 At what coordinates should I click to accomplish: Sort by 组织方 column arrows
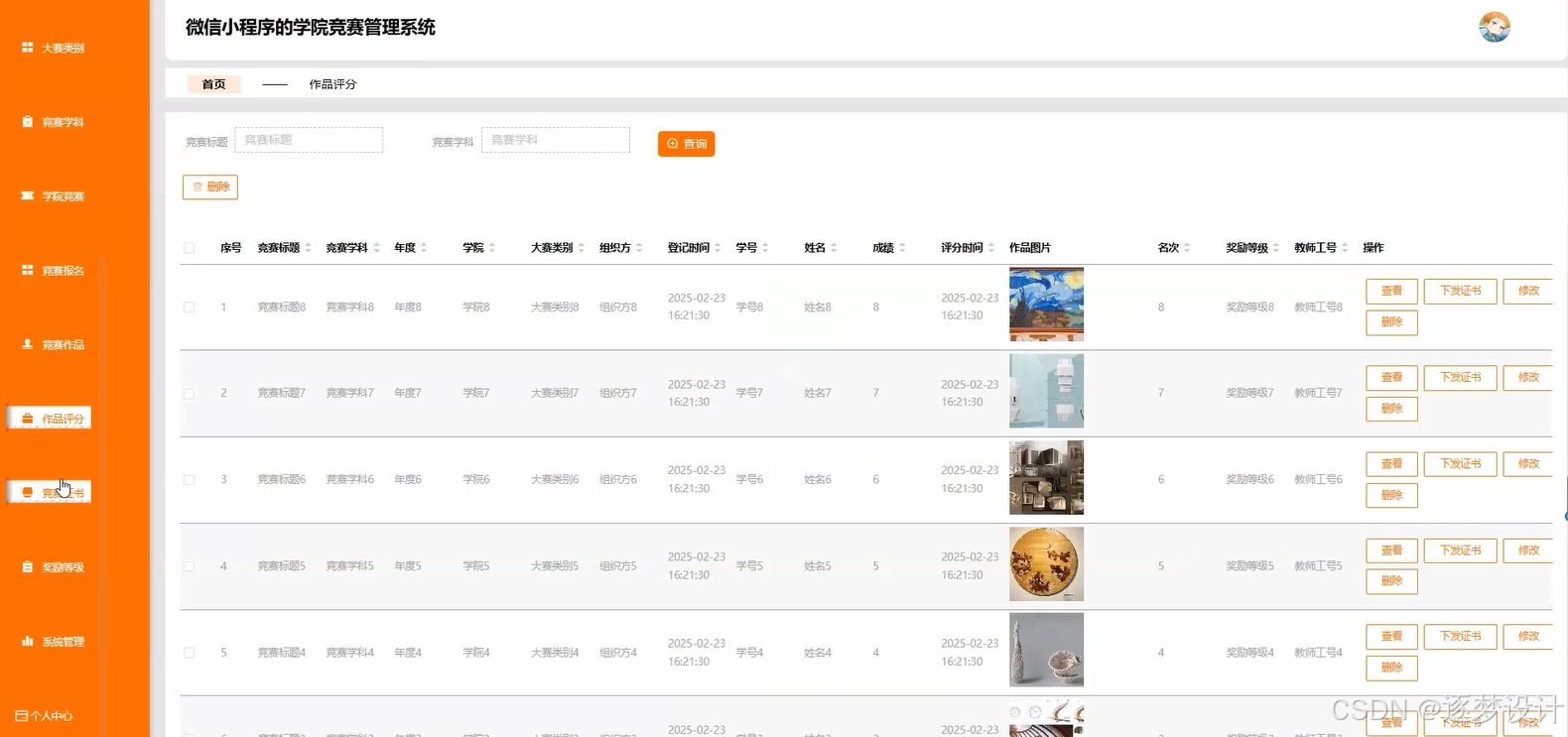coord(639,248)
